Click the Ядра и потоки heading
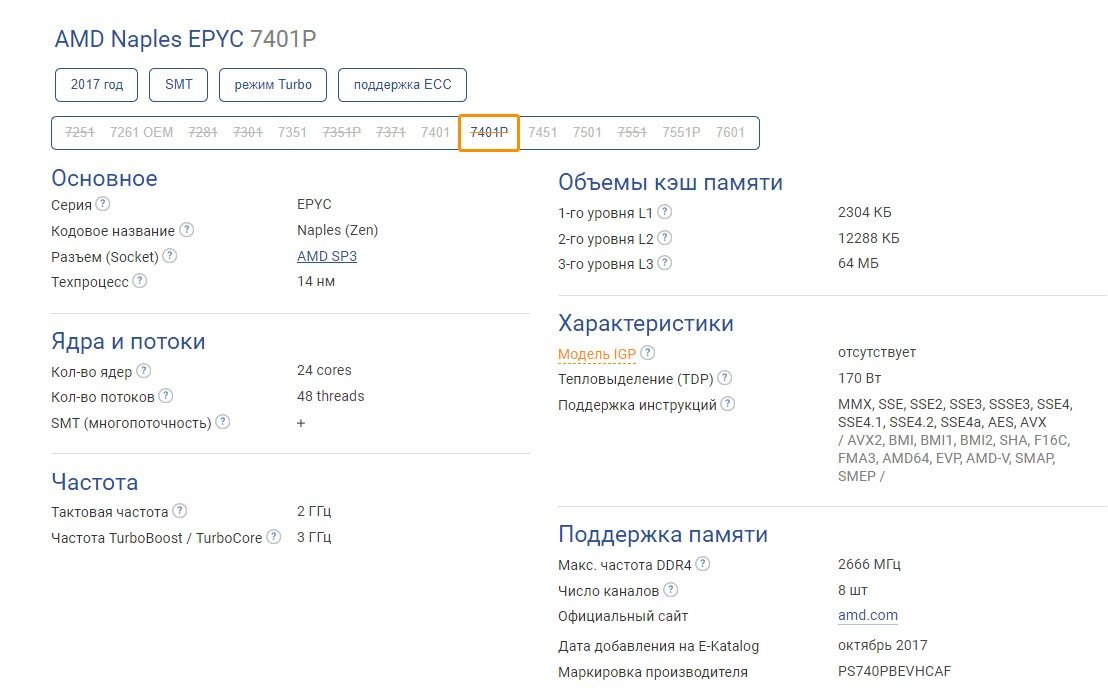The height and width of the screenshot is (695, 1108). [128, 342]
